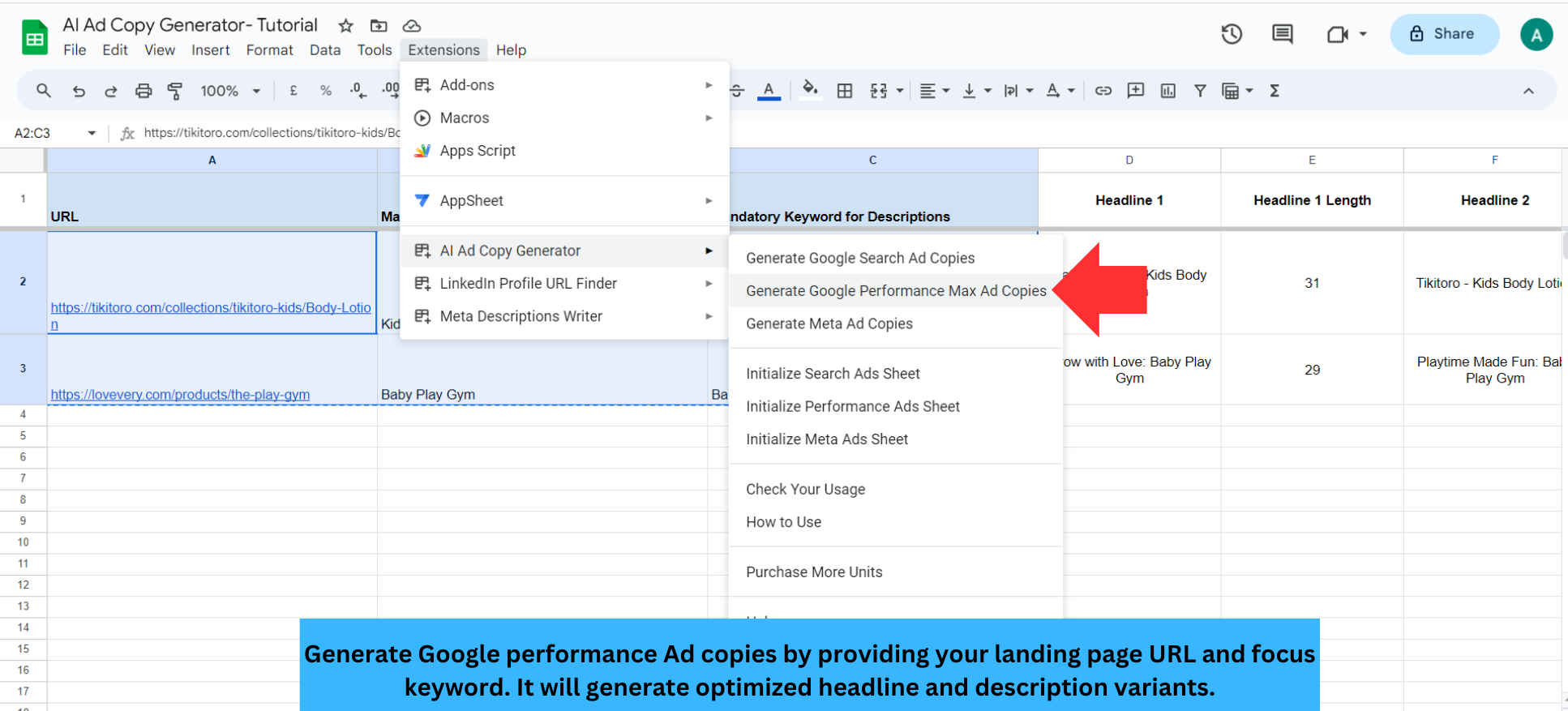Open LinkedIn Profile URL Finder submenu
Image resolution: width=1568 pixels, height=711 pixels.
pyautogui.click(x=565, y=284)
